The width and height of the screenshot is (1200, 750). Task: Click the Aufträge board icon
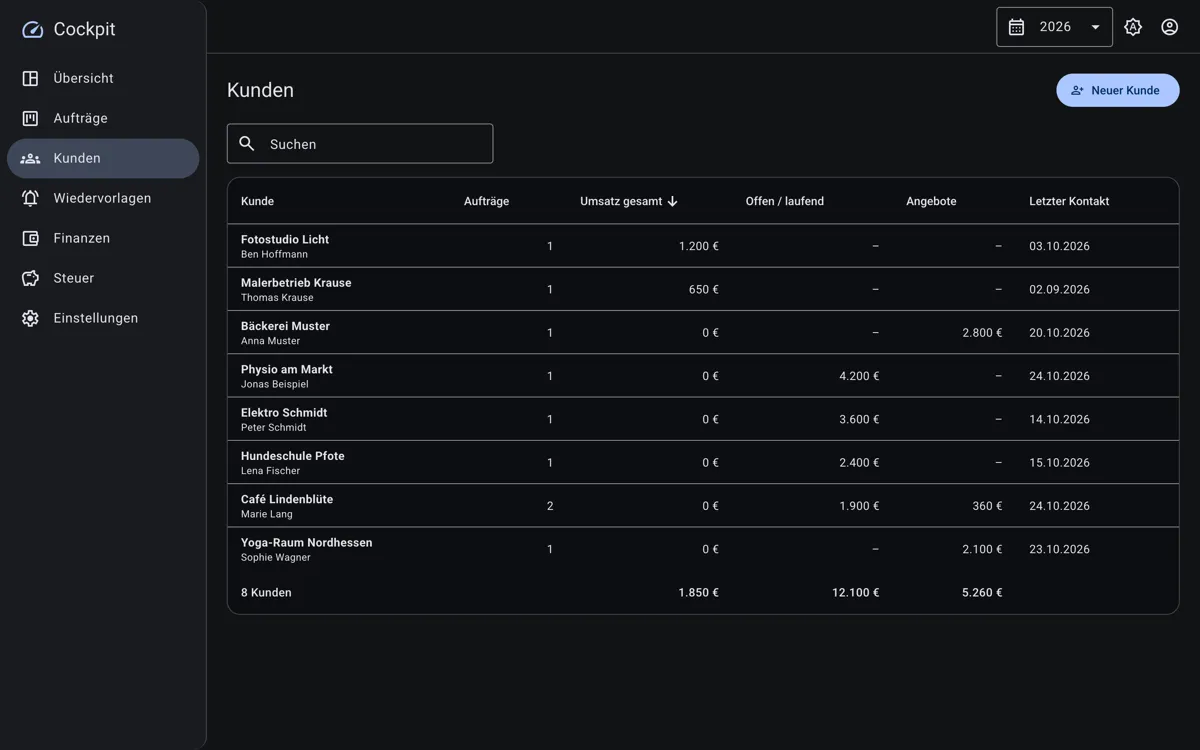(x=31, y=118)
